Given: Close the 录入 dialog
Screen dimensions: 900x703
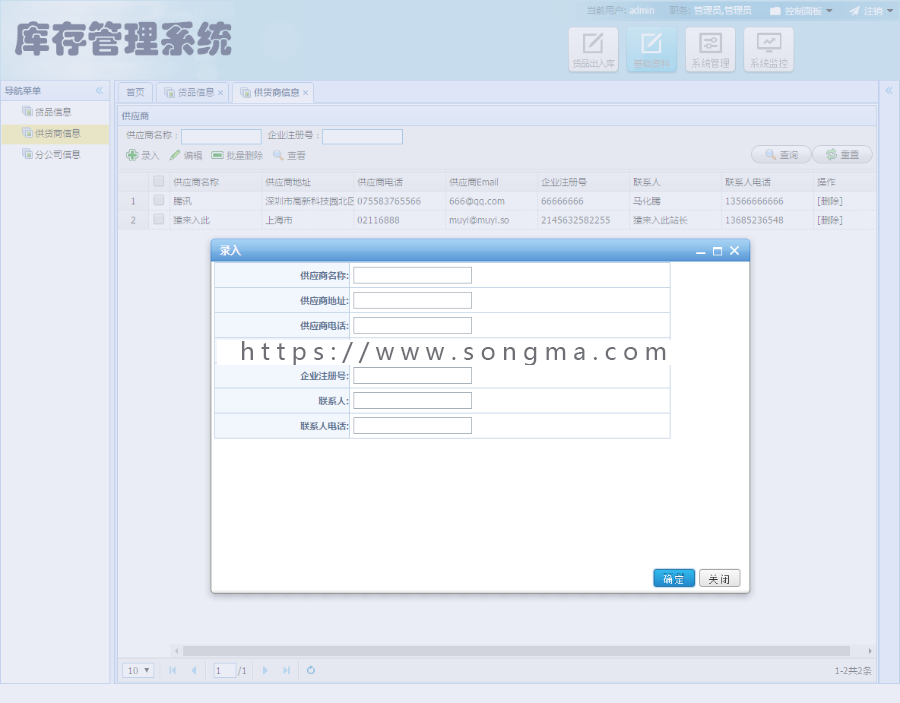Looking at the screenshot, I should [x=735, y=251].
